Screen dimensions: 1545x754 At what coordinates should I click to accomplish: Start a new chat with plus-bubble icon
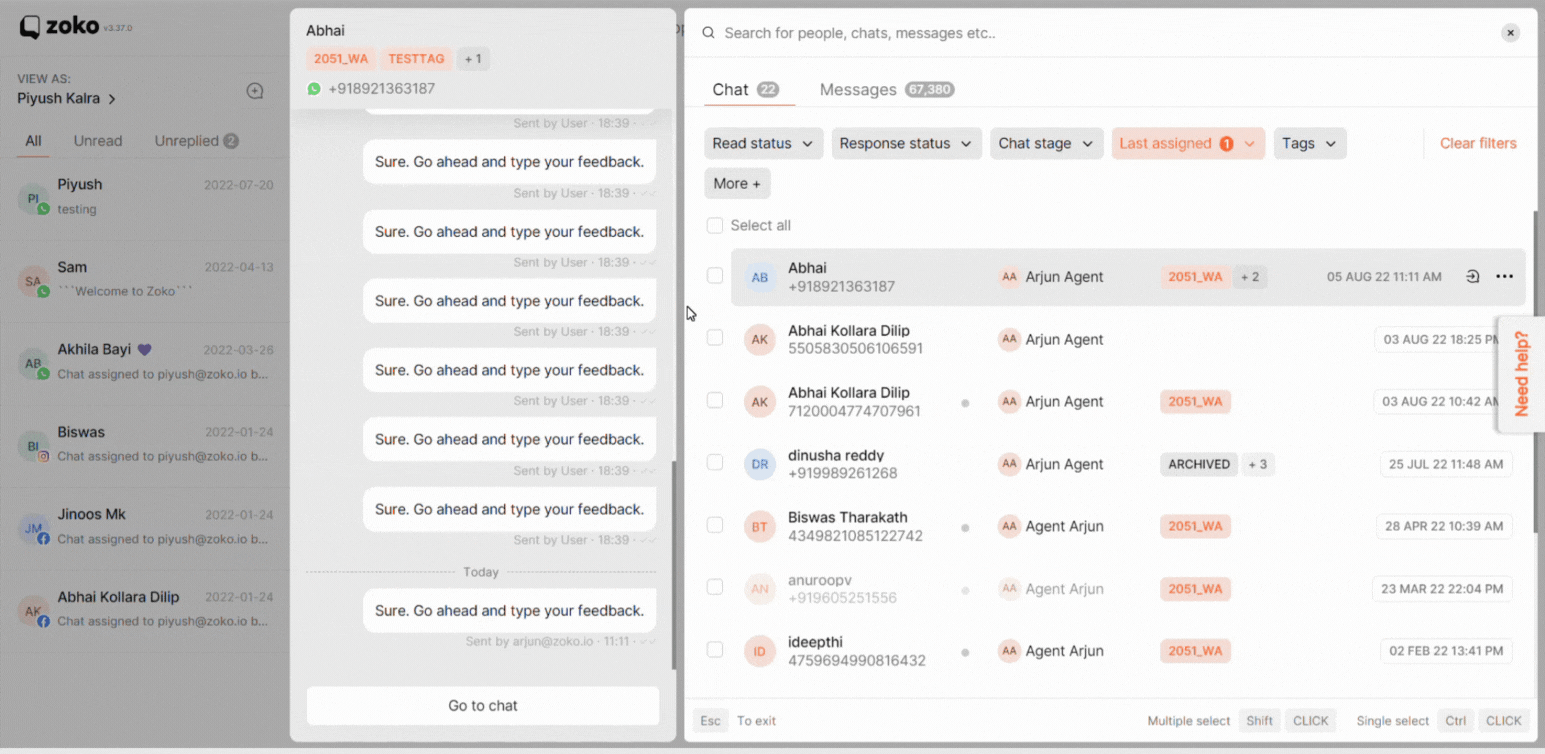255,91
